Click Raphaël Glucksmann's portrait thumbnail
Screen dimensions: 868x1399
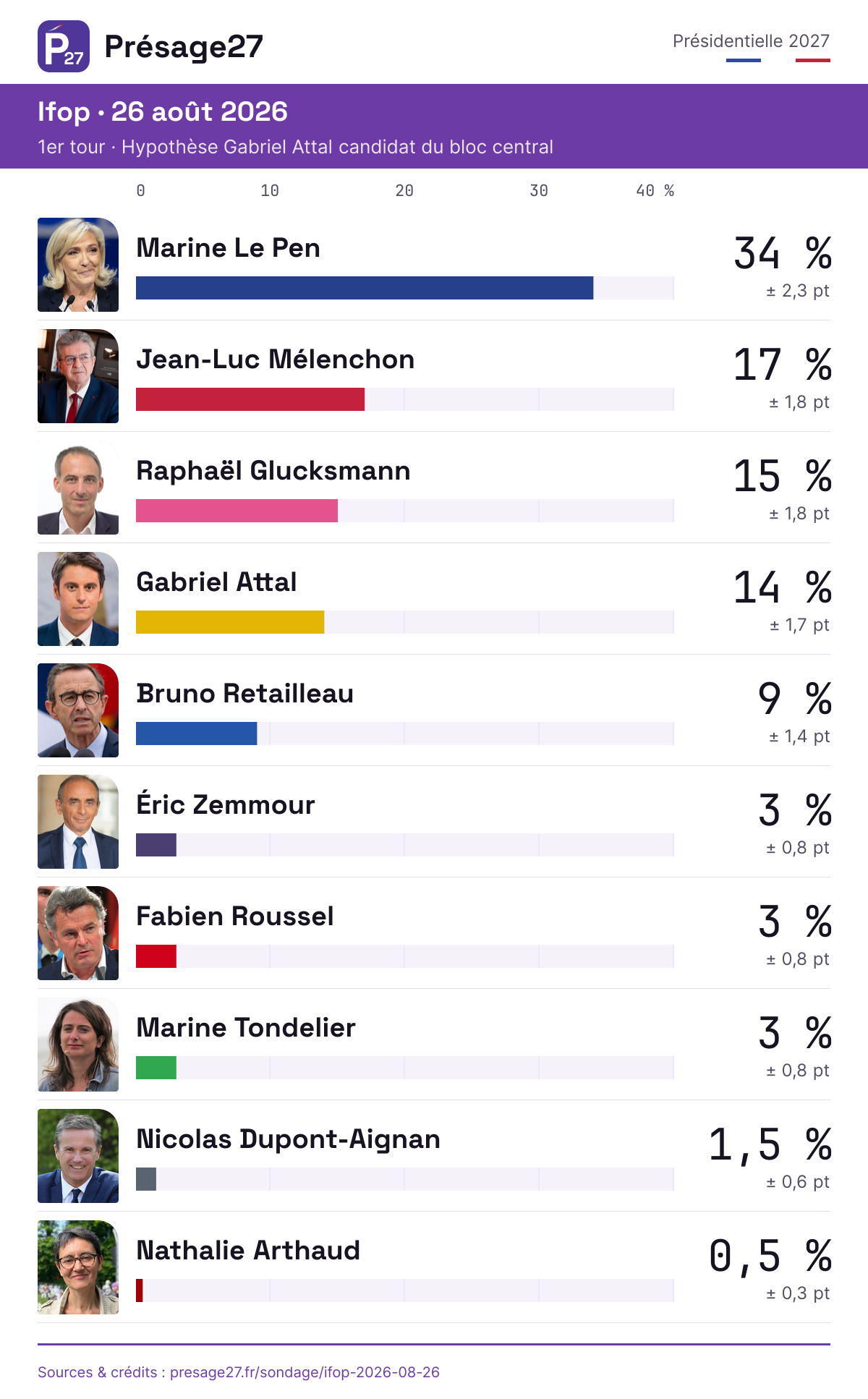pyautogui.click(x=78, y=488)
